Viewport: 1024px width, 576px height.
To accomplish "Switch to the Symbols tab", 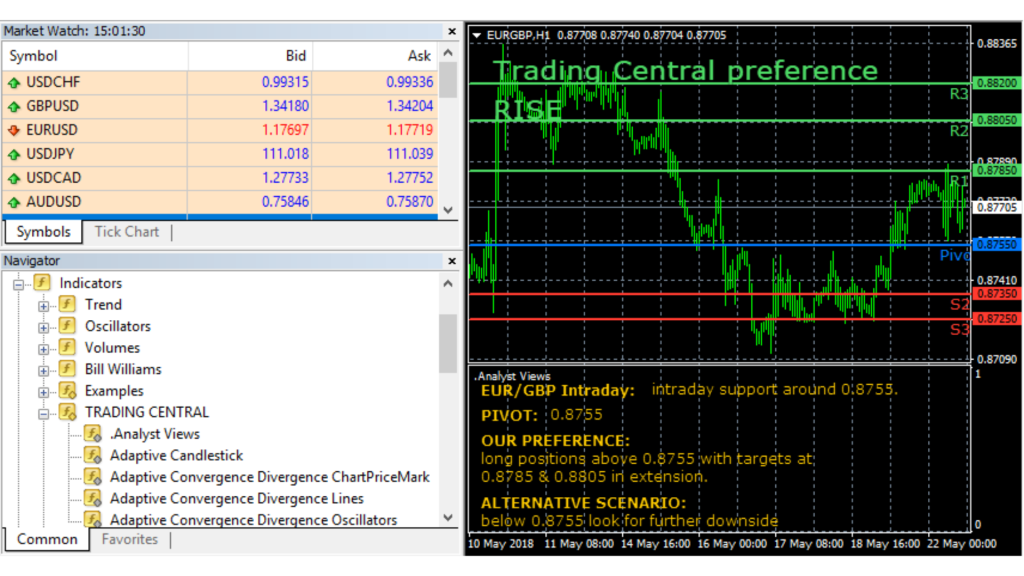I will pos(44,232).
